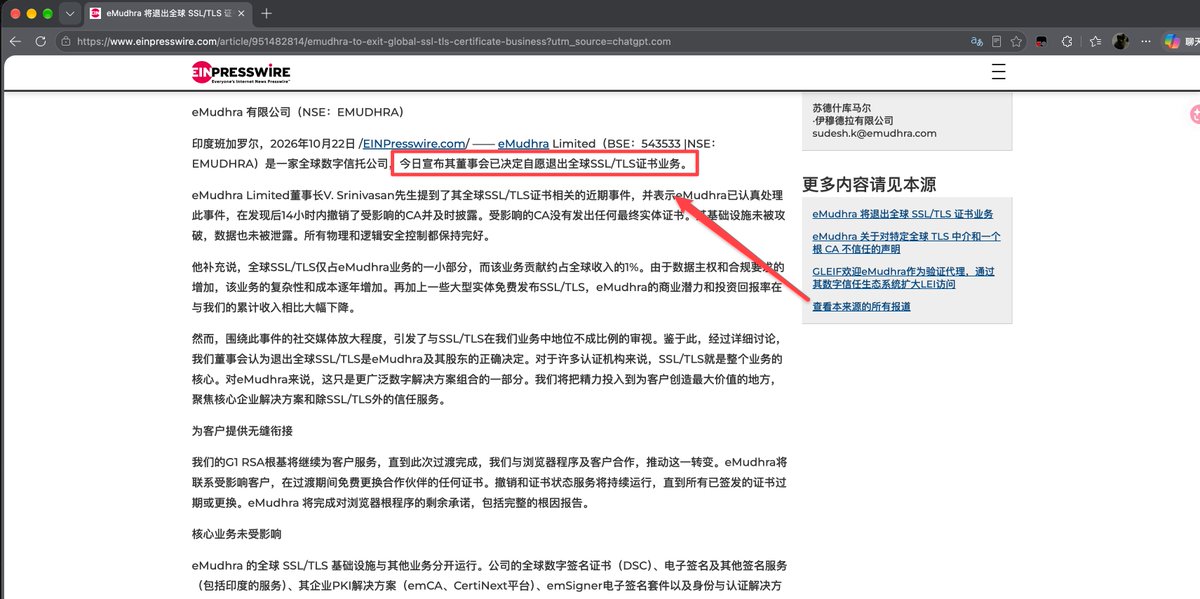This screenshot has height=599, width=1200.
Task: Go back with the browser back arrow
Action: point(16,42)
